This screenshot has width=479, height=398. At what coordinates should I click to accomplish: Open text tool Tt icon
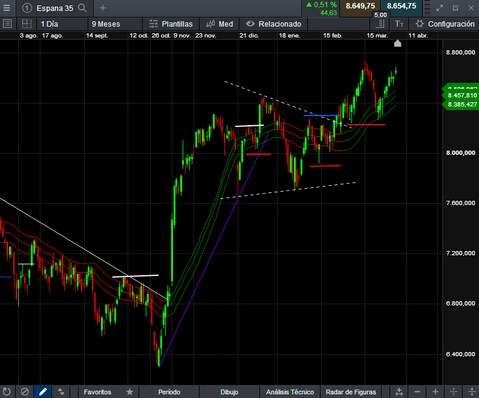pyautogui.click(x=399, y=24)
